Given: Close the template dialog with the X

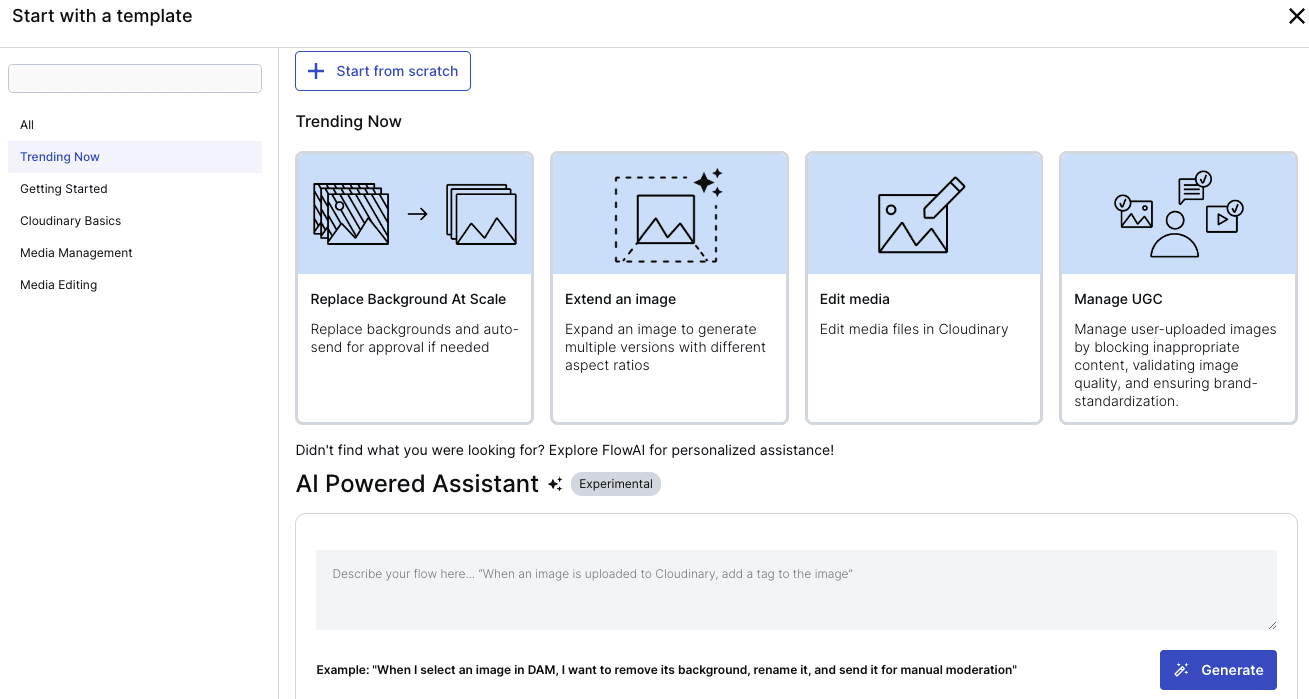Looking at the screenshot, I should 1296,16.
